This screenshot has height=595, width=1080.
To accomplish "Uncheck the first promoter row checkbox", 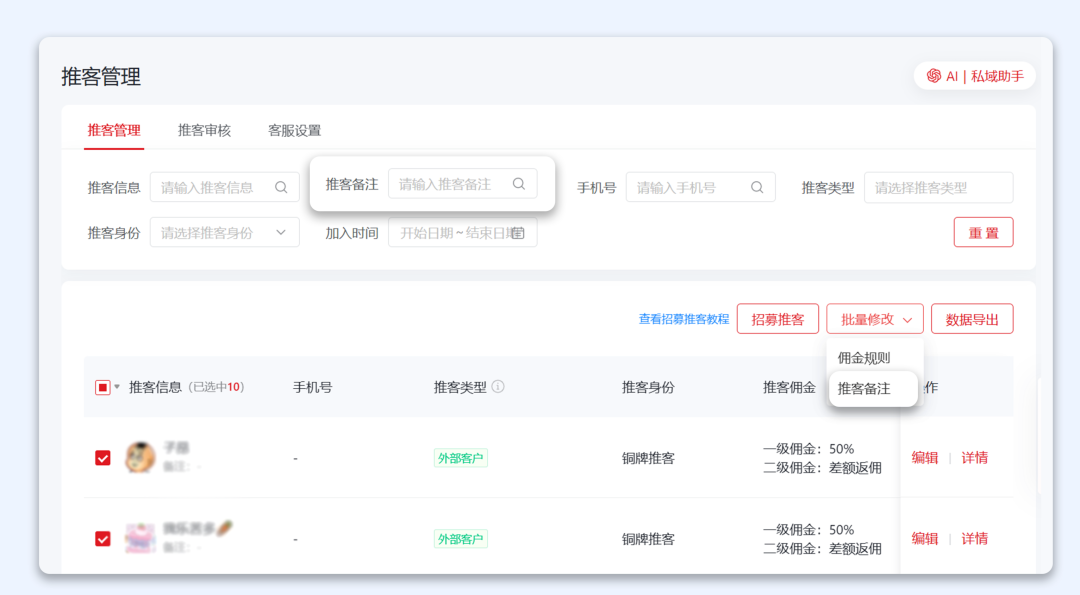I will click(x=102, y=457).
